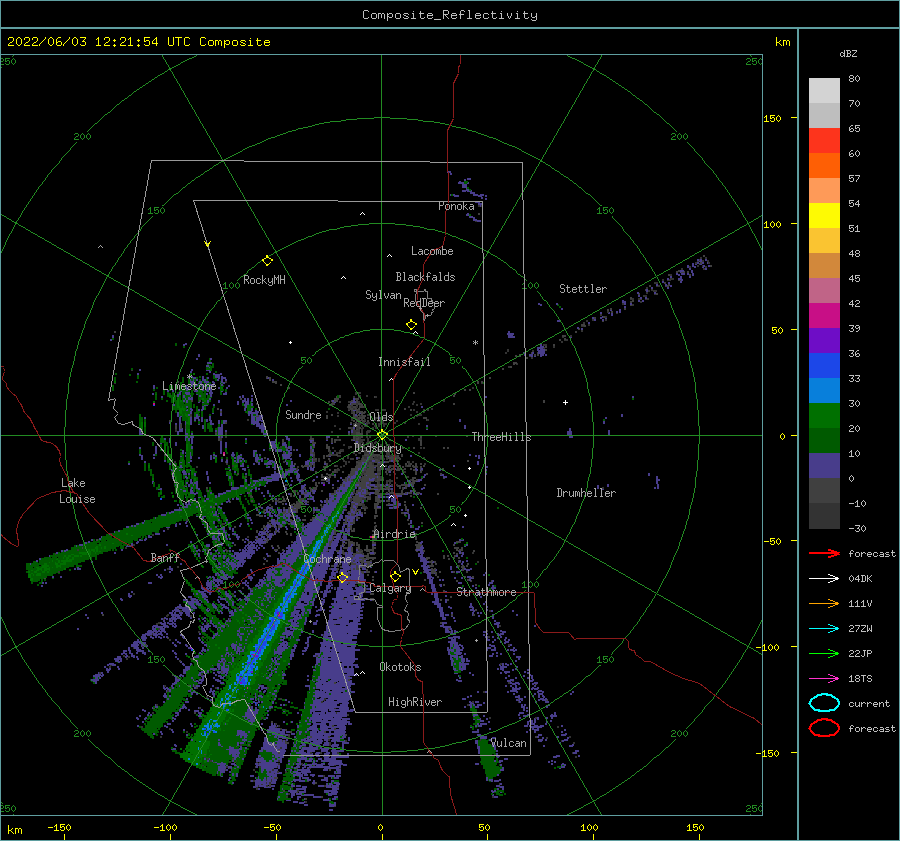Click the cyan 27ZW arrow icon

pos(824,629)
